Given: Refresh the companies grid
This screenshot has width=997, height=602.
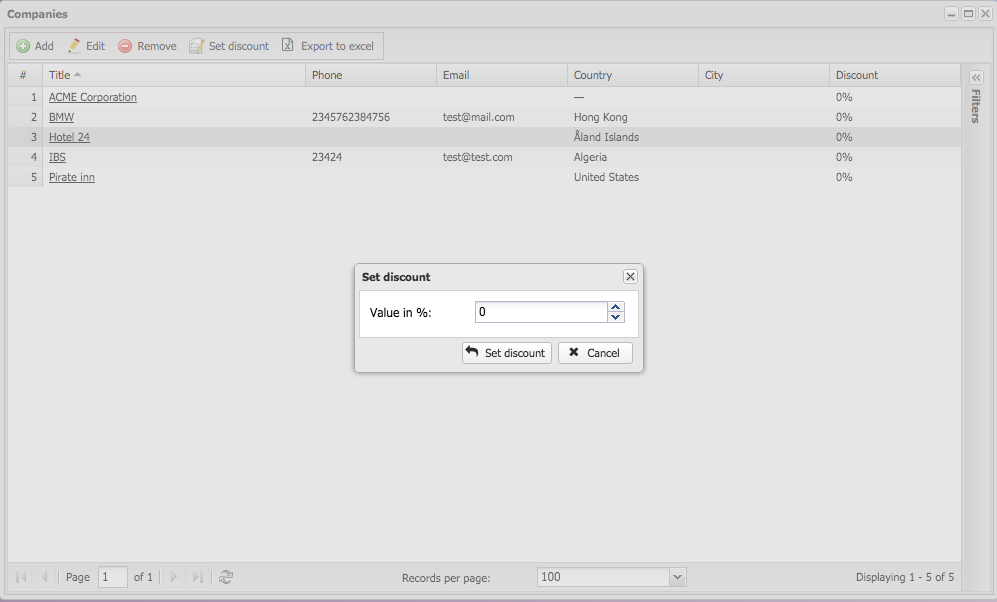Looking at the screenshot, I should pos(226,577).
